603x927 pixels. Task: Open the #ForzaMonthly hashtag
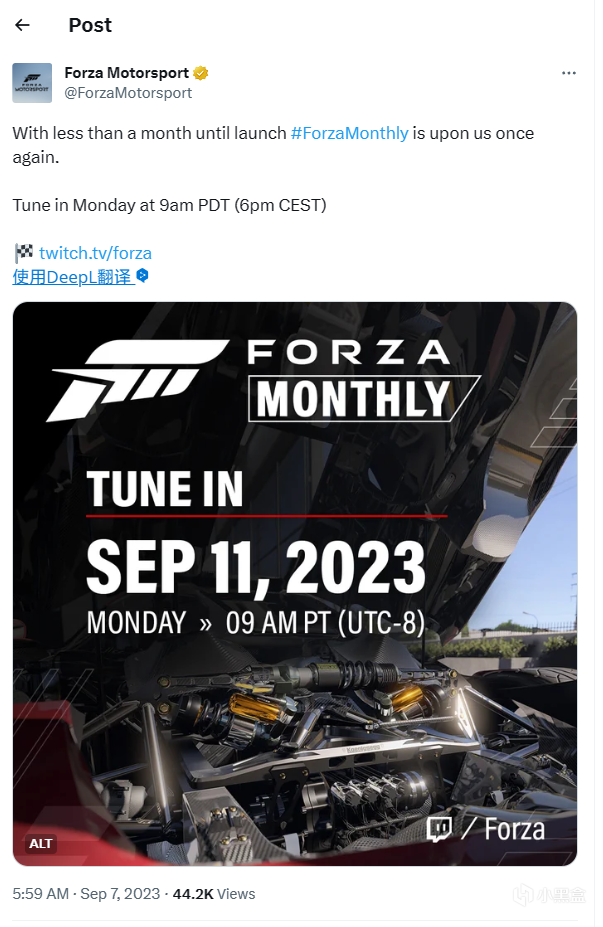coord(349,133)
